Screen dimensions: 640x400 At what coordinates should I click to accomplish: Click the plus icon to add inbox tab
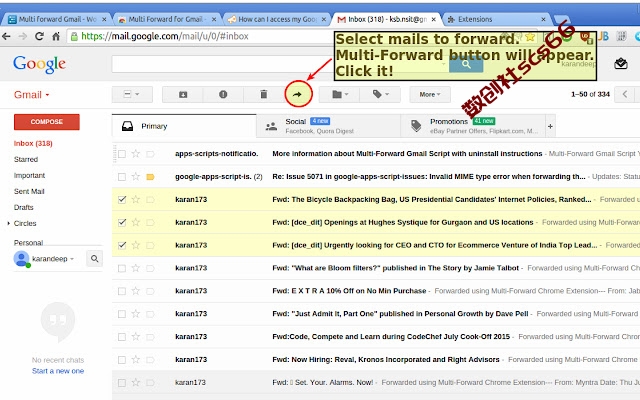point(550,127)
